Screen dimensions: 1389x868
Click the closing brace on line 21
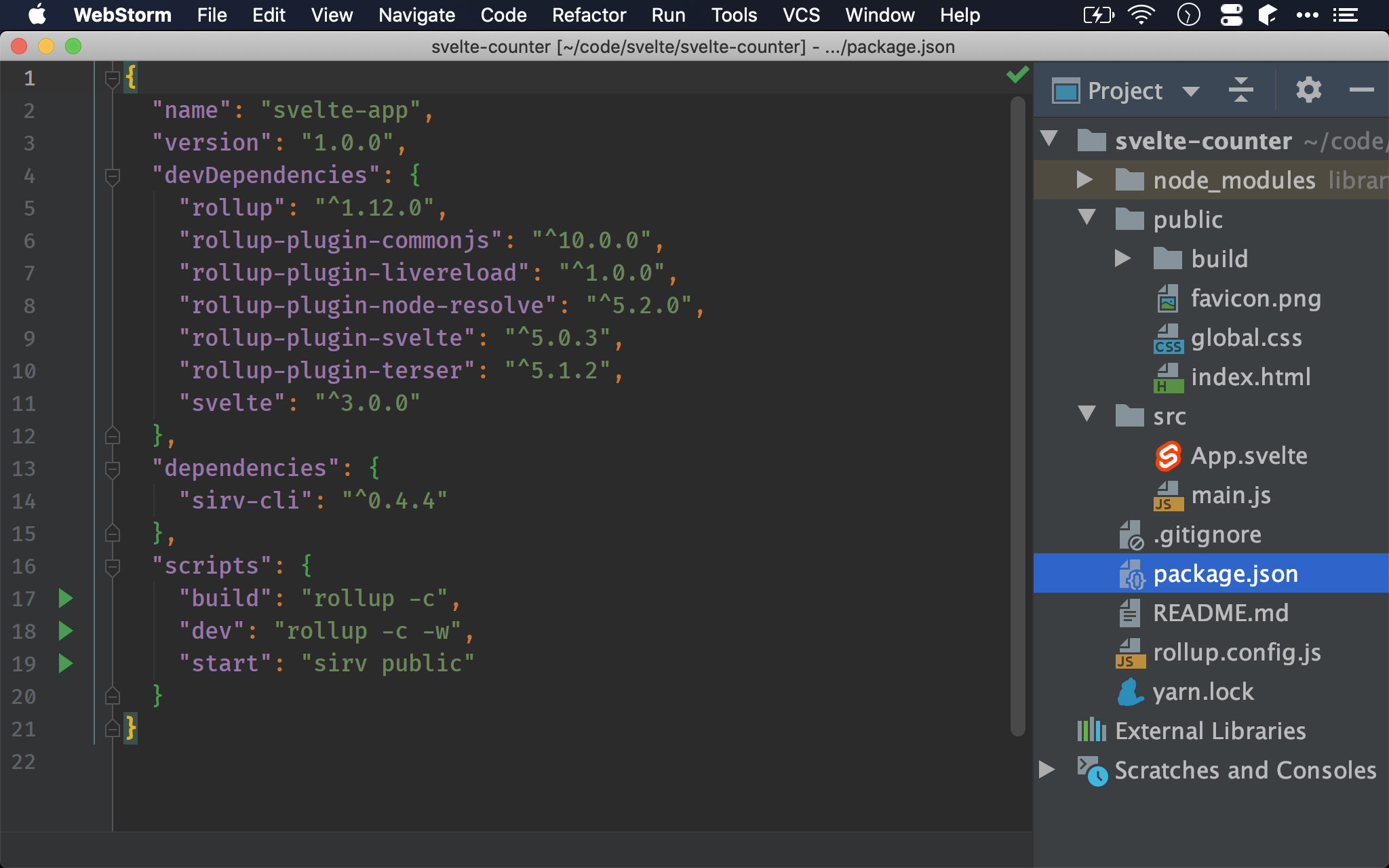point(131,729)
